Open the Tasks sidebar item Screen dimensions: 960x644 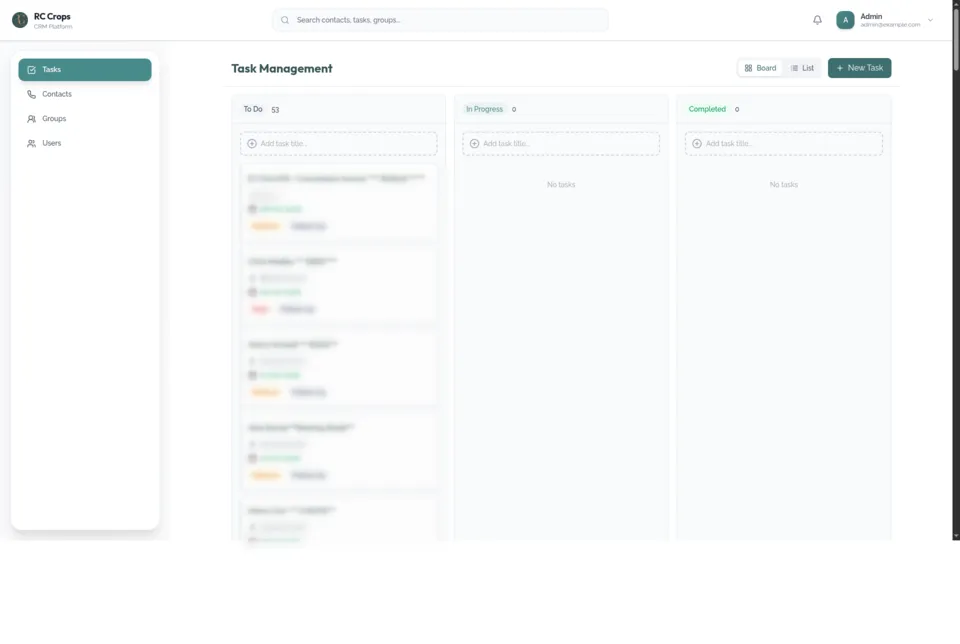point(84,70)
